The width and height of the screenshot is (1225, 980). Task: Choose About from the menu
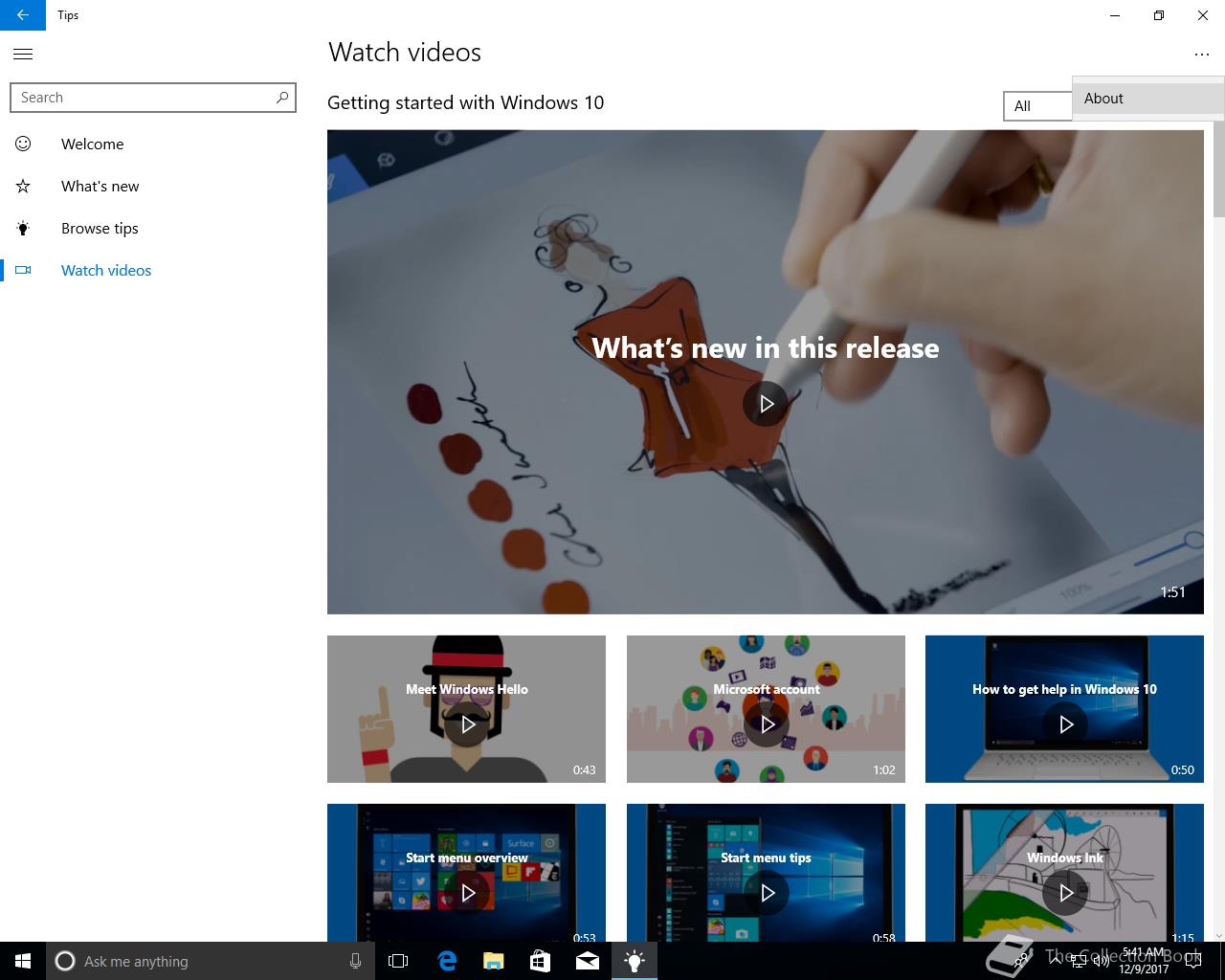coord(1147,99)
